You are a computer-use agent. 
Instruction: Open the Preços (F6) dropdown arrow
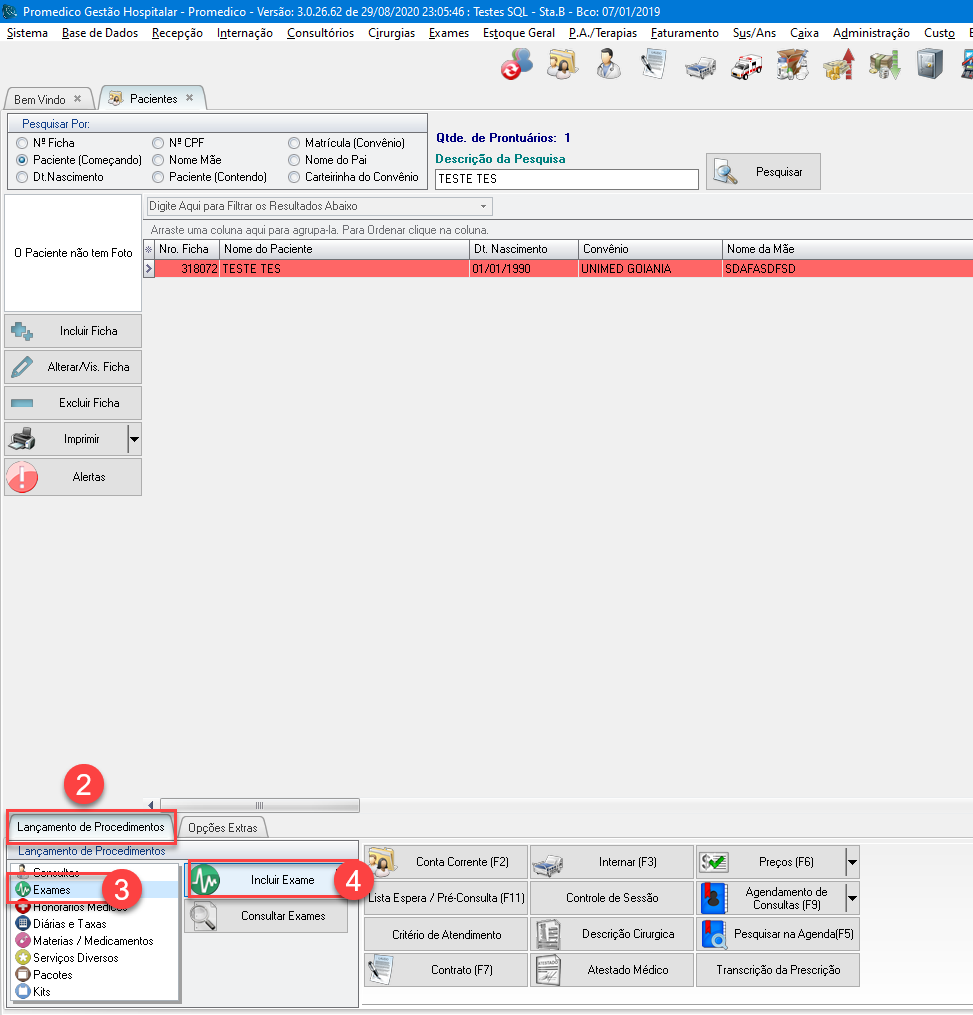click(851, 862)
